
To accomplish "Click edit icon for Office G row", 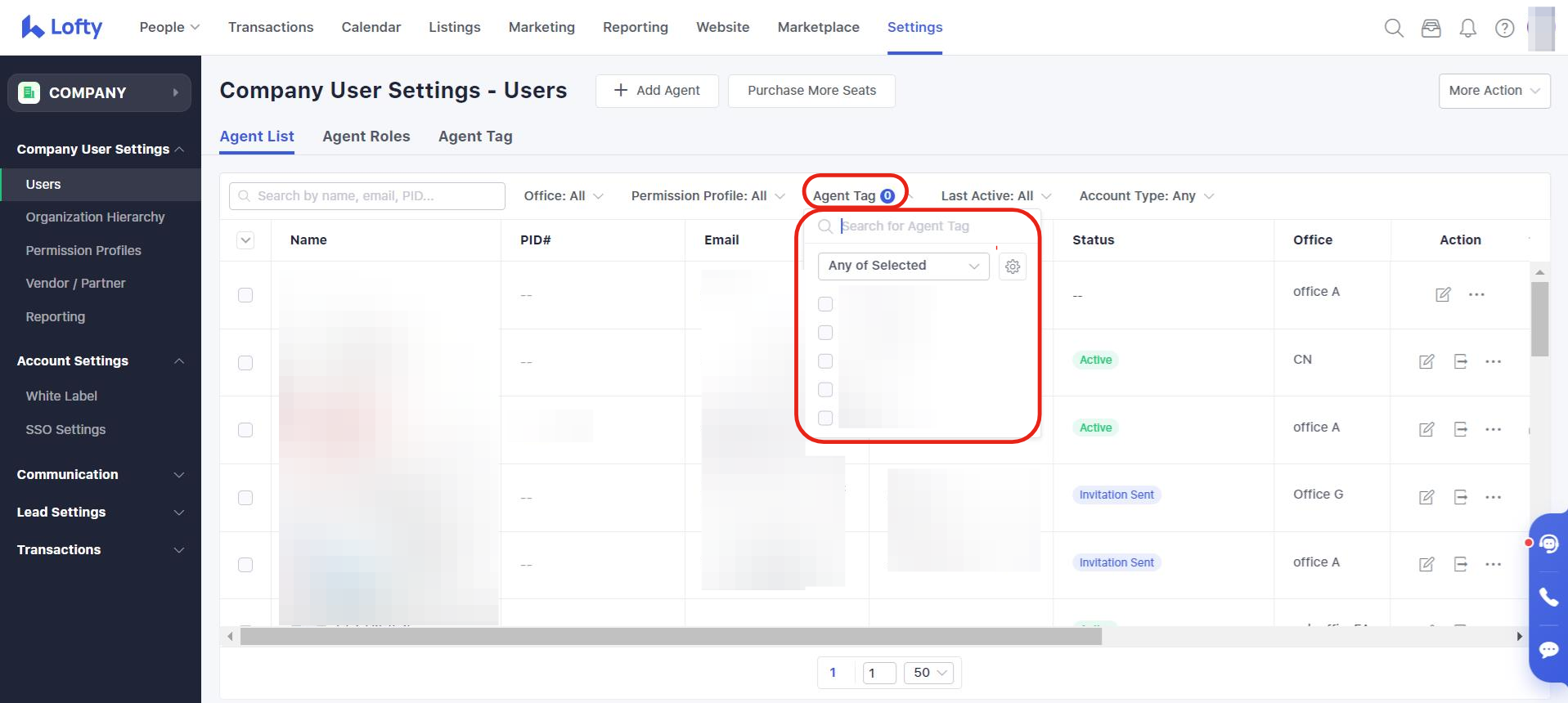I will 1426,497.
